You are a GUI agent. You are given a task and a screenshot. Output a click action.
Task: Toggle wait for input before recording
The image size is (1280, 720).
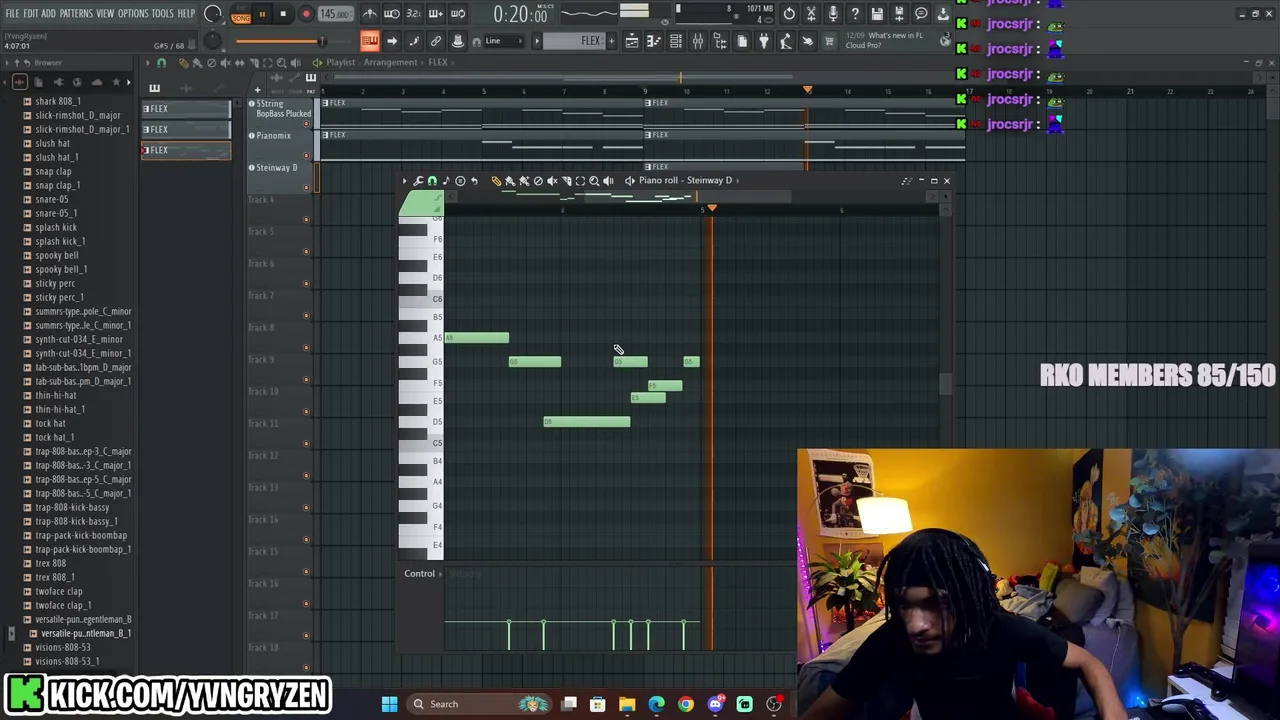pos(391,14)
